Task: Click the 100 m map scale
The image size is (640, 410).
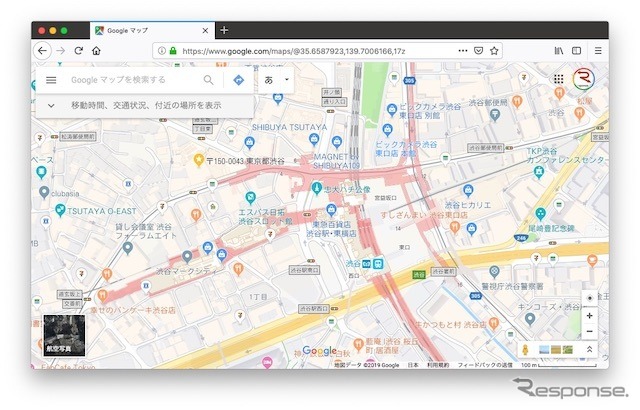Action: [x=558, y=365]
